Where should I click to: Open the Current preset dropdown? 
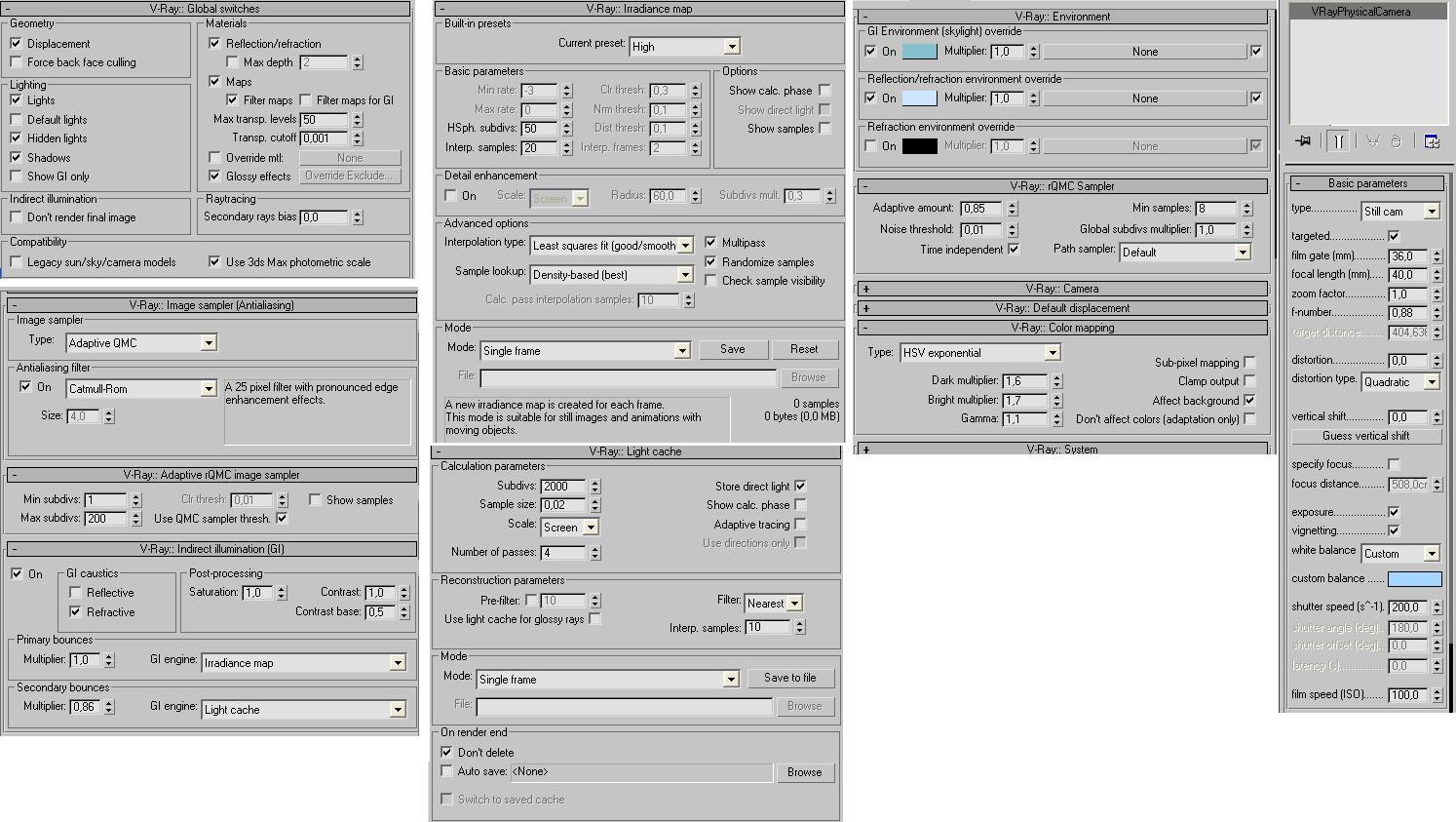click(685, 47)
